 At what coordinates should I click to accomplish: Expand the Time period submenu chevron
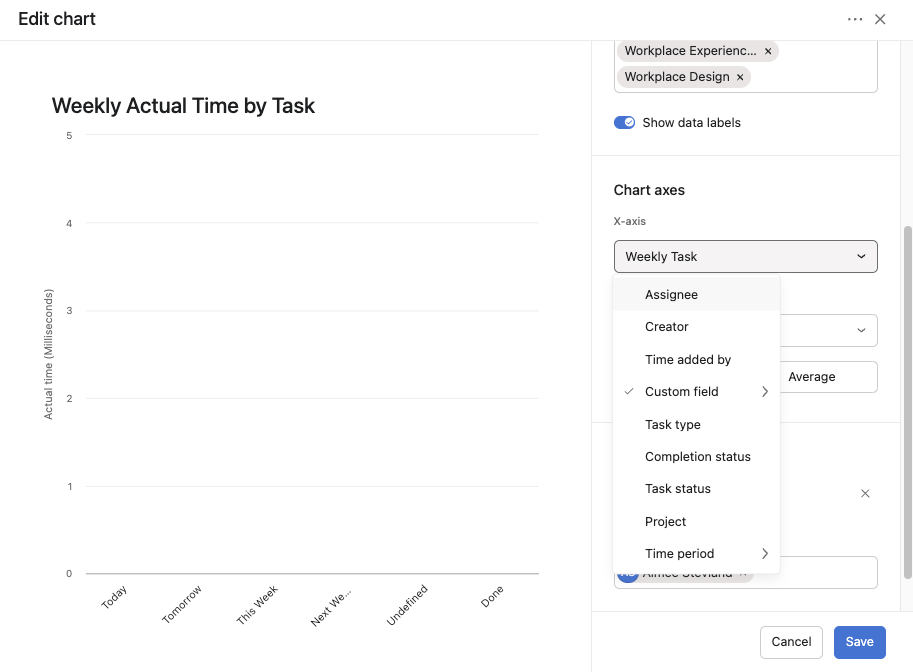click(x=765, y=553)
